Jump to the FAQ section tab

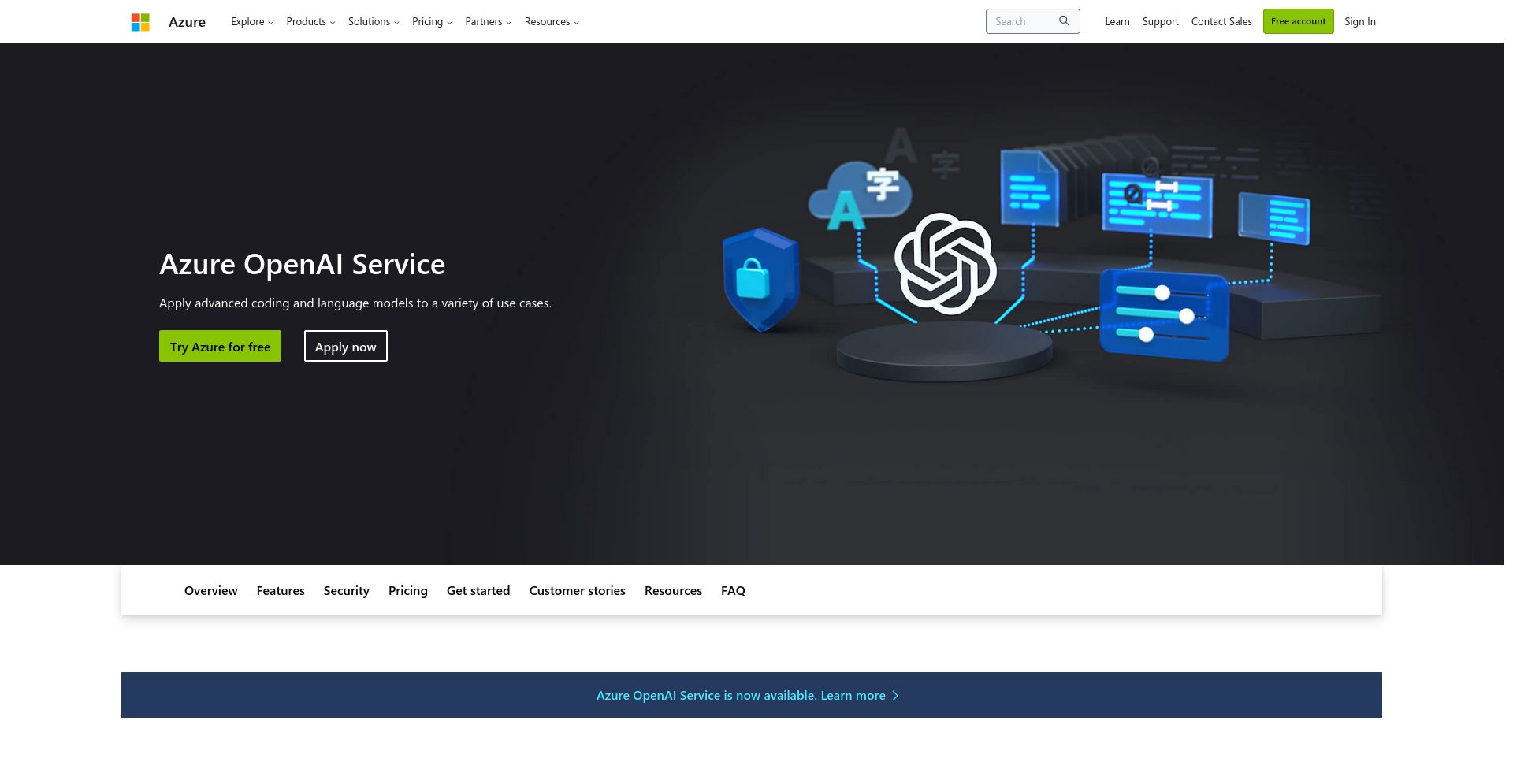point(733,591)
